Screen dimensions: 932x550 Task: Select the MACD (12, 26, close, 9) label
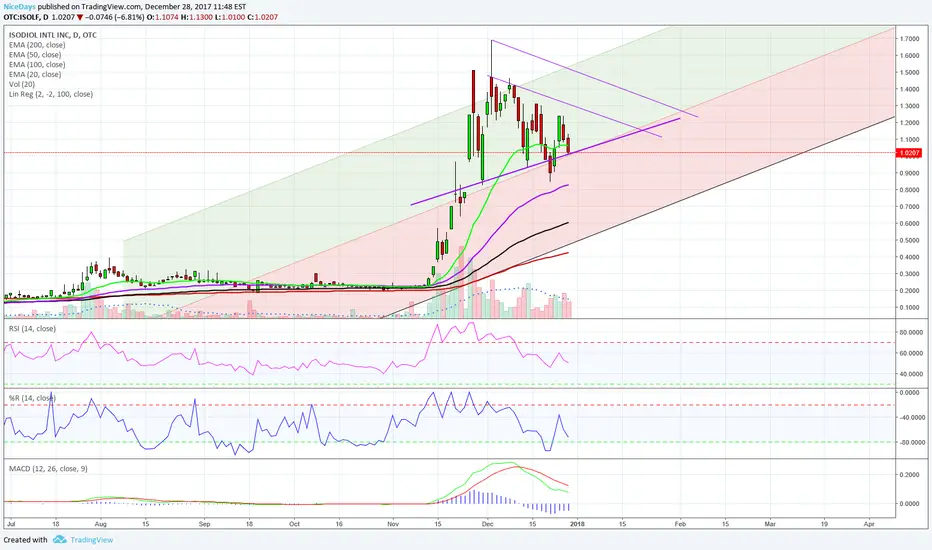point(48,469)
